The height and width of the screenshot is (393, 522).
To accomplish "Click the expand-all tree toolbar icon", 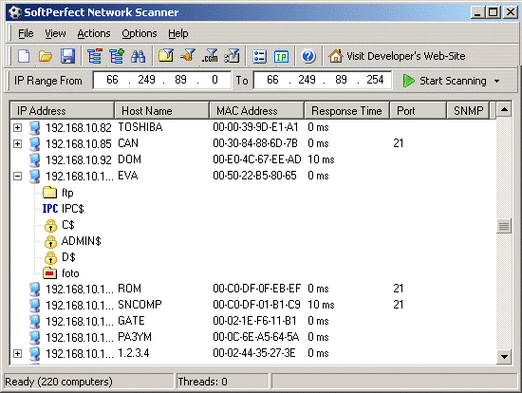I will coord(116,56).
